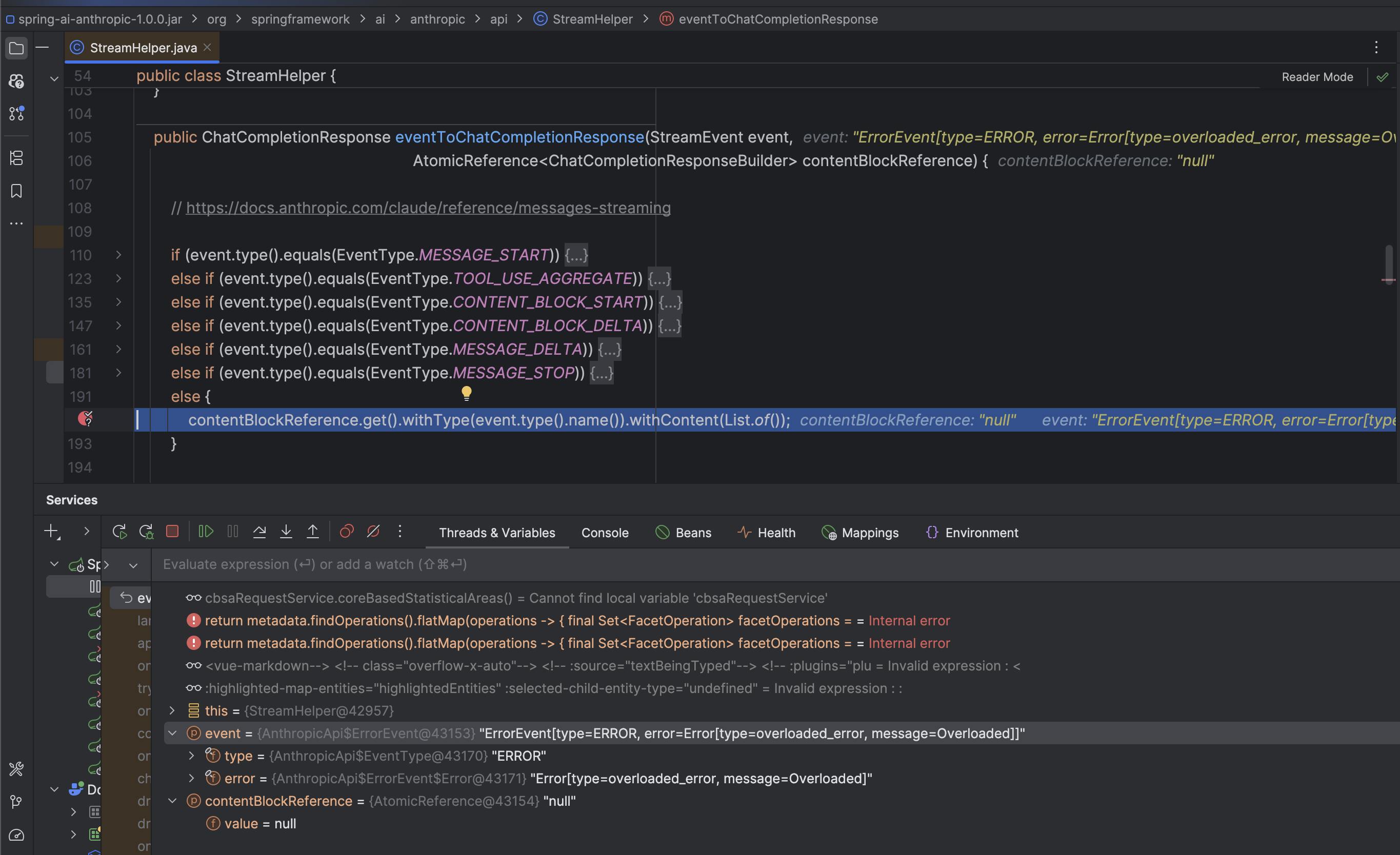
Task: Open the pull requests icon in left sidebar
Action: (x=16, y=114)
